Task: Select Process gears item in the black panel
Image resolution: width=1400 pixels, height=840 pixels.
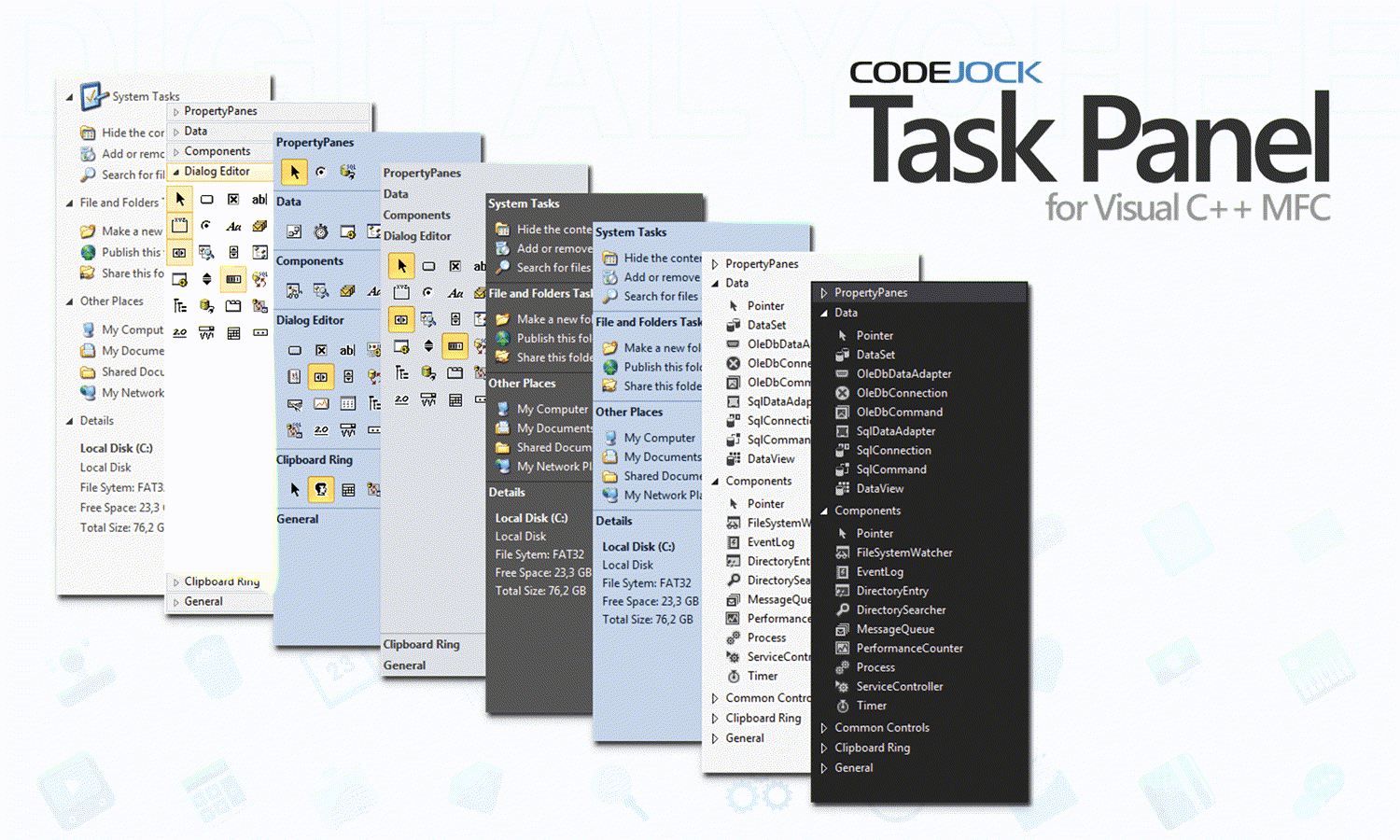Action: click(x=865, y=667)
